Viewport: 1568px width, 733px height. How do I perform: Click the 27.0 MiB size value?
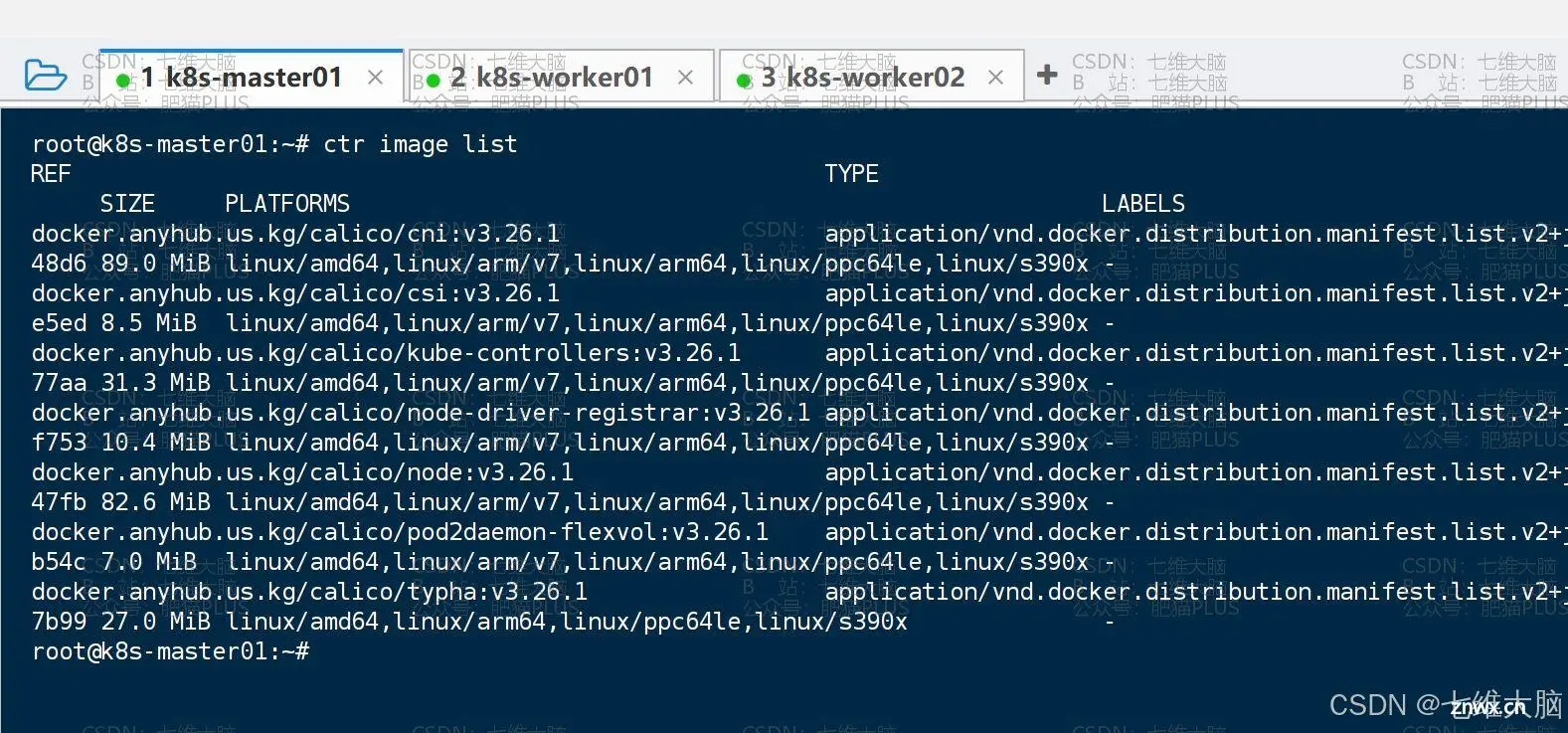point(156,622)
